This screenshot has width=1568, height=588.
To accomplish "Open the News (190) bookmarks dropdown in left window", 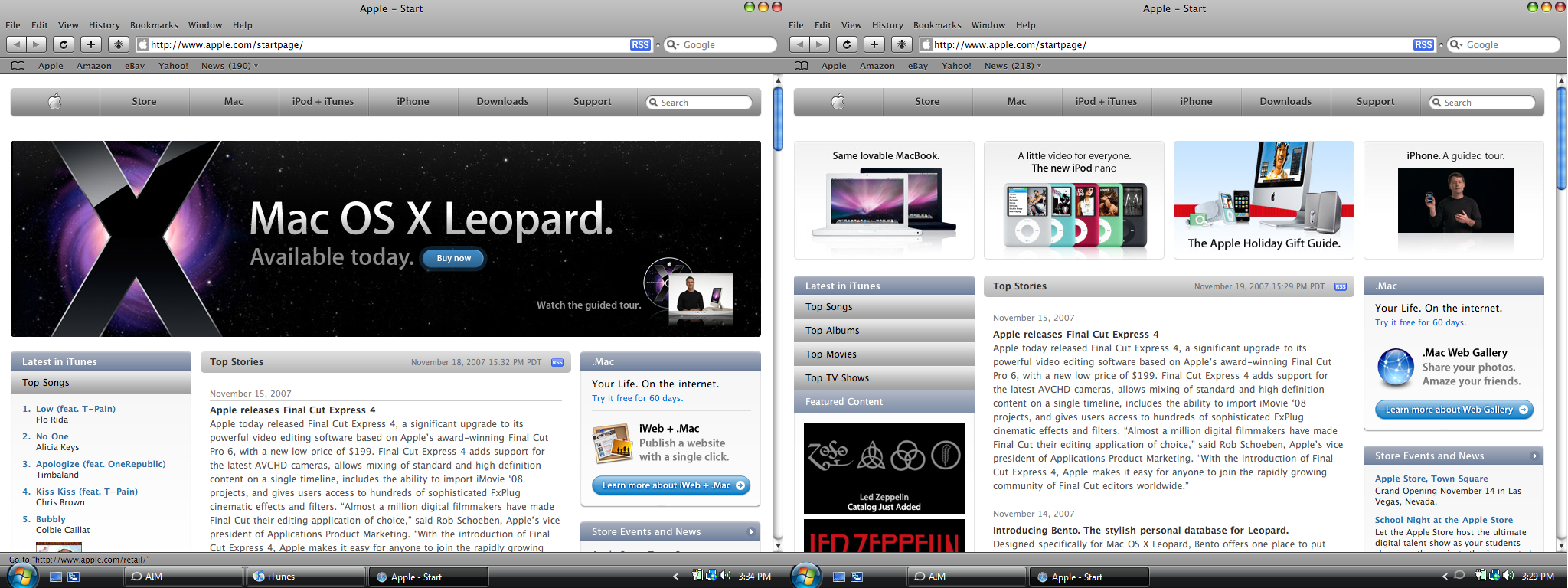I will pyautogui.click(x=230, y=66).
